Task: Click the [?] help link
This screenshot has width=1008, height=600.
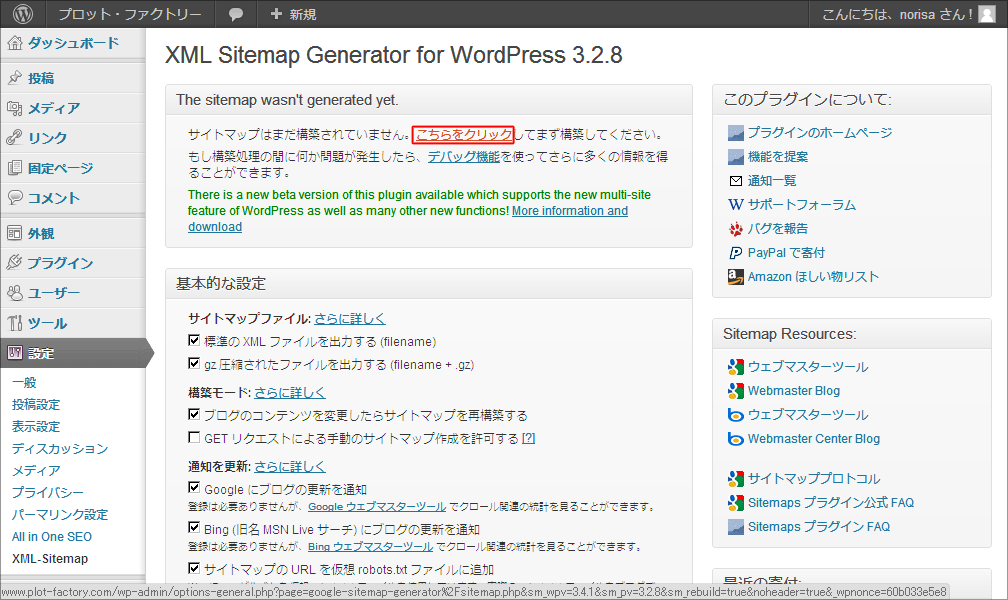Action: point(528,438)
